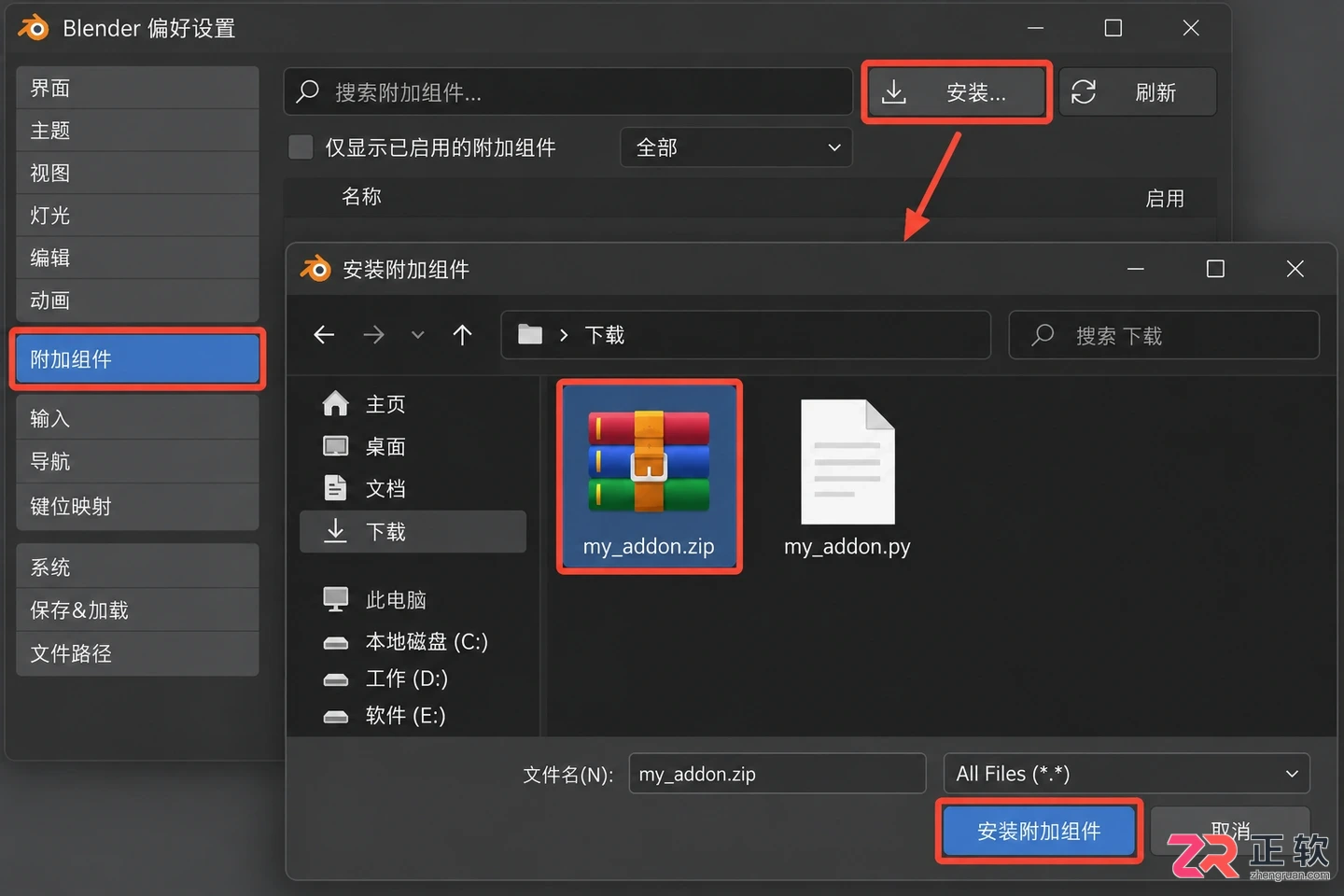The width and height of the screenshot is (1344, 896).
Task: Open 键位映射 preferences tab
Action: (137, 506)
